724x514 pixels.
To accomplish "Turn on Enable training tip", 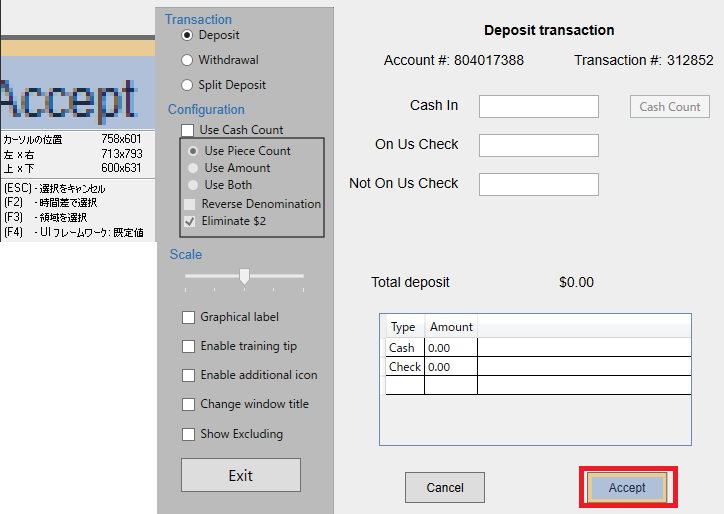I will point(188,346).
